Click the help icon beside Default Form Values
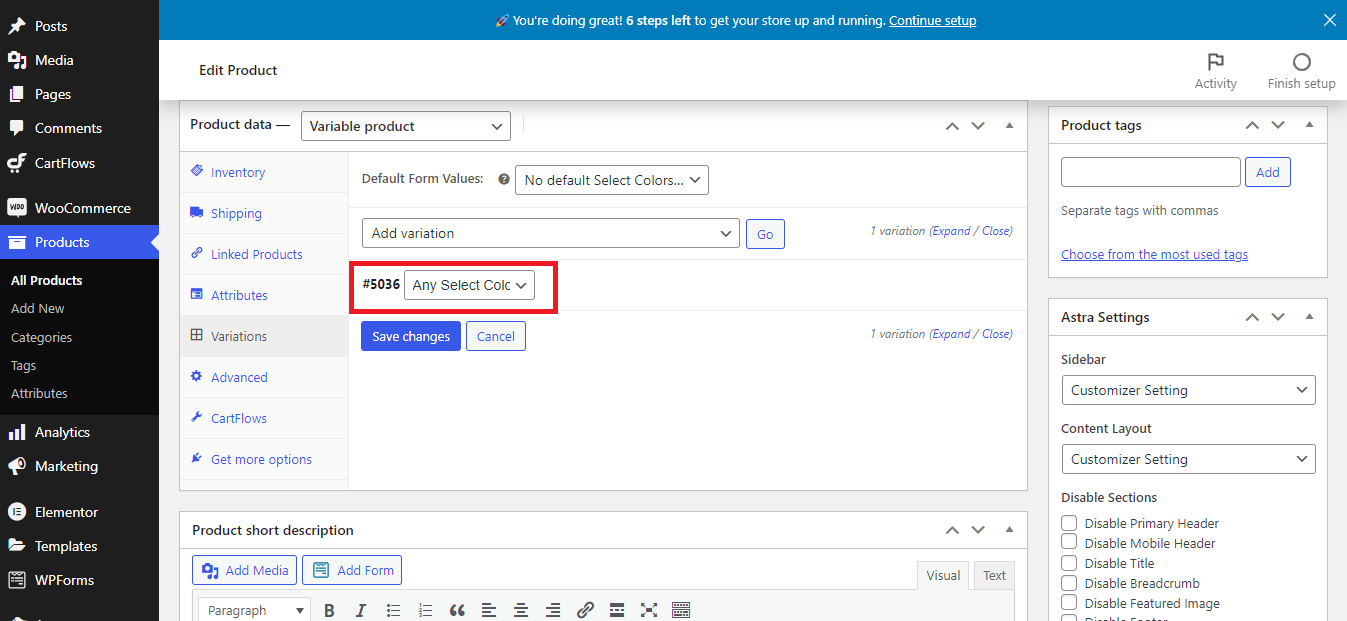The image size is (1347, 621). point(504,180)
